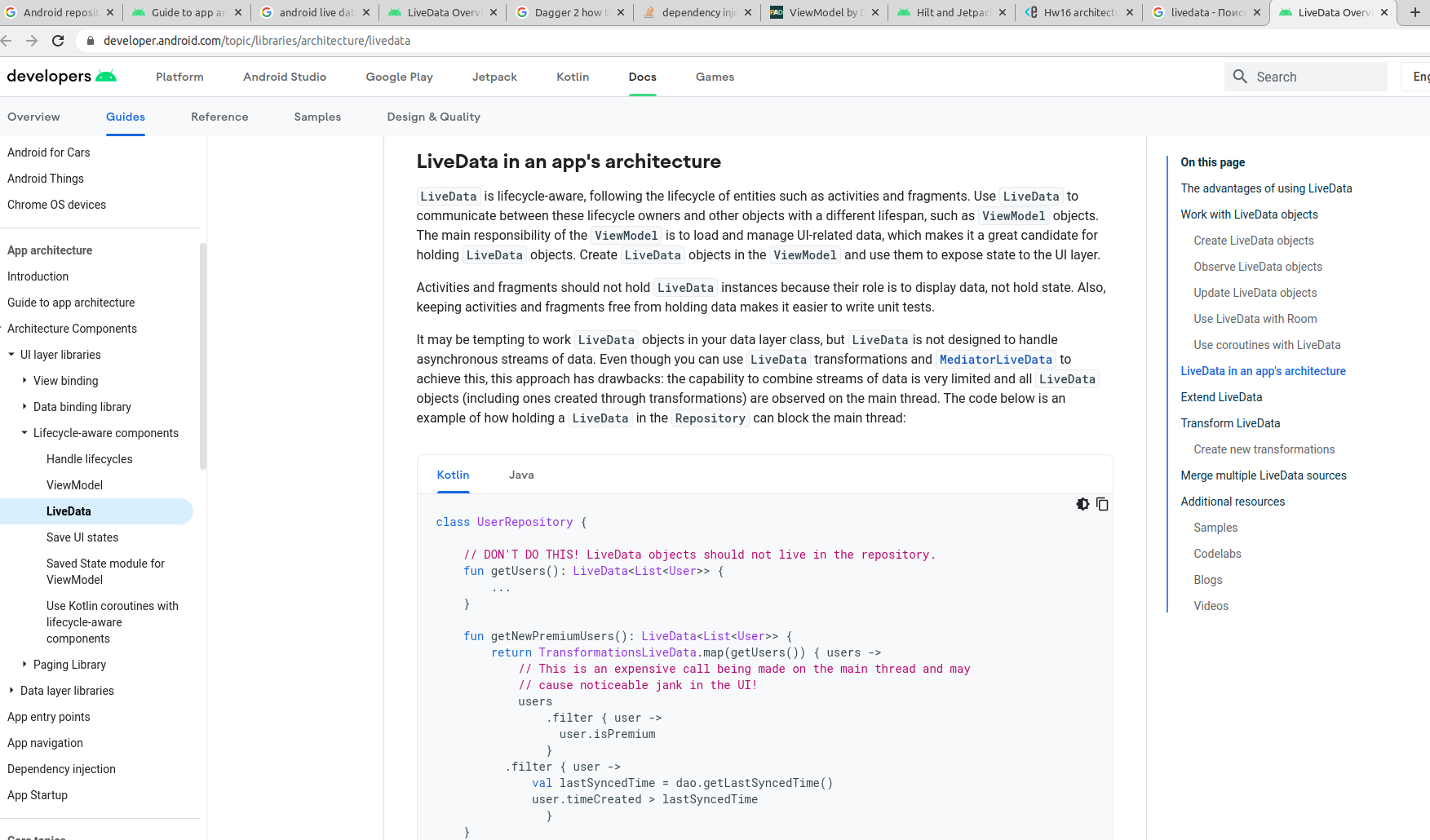Open Guide to app architecture link

[x=71, y=303]
